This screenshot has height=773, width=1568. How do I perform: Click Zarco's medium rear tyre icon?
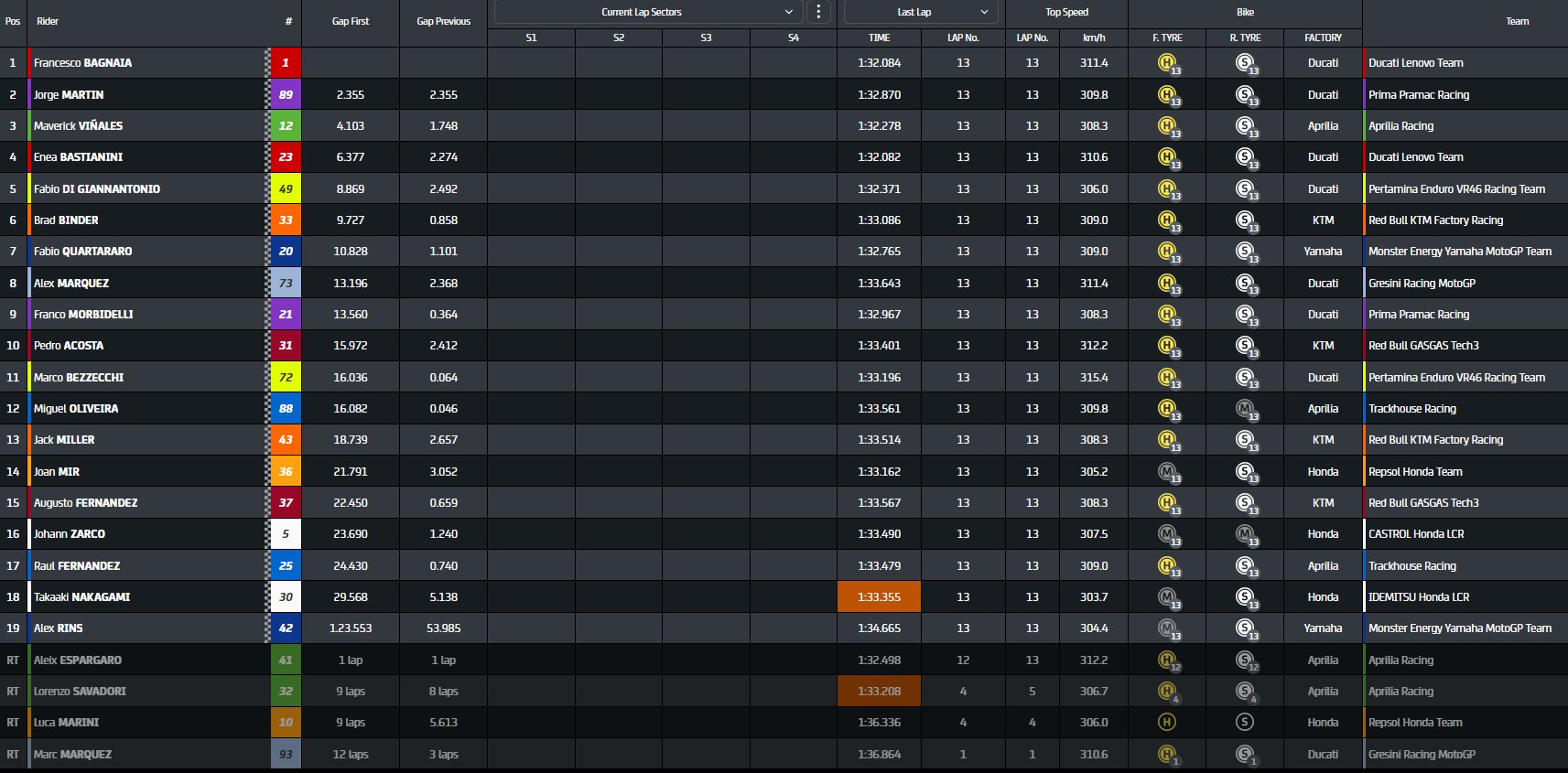pos(1244,533)
